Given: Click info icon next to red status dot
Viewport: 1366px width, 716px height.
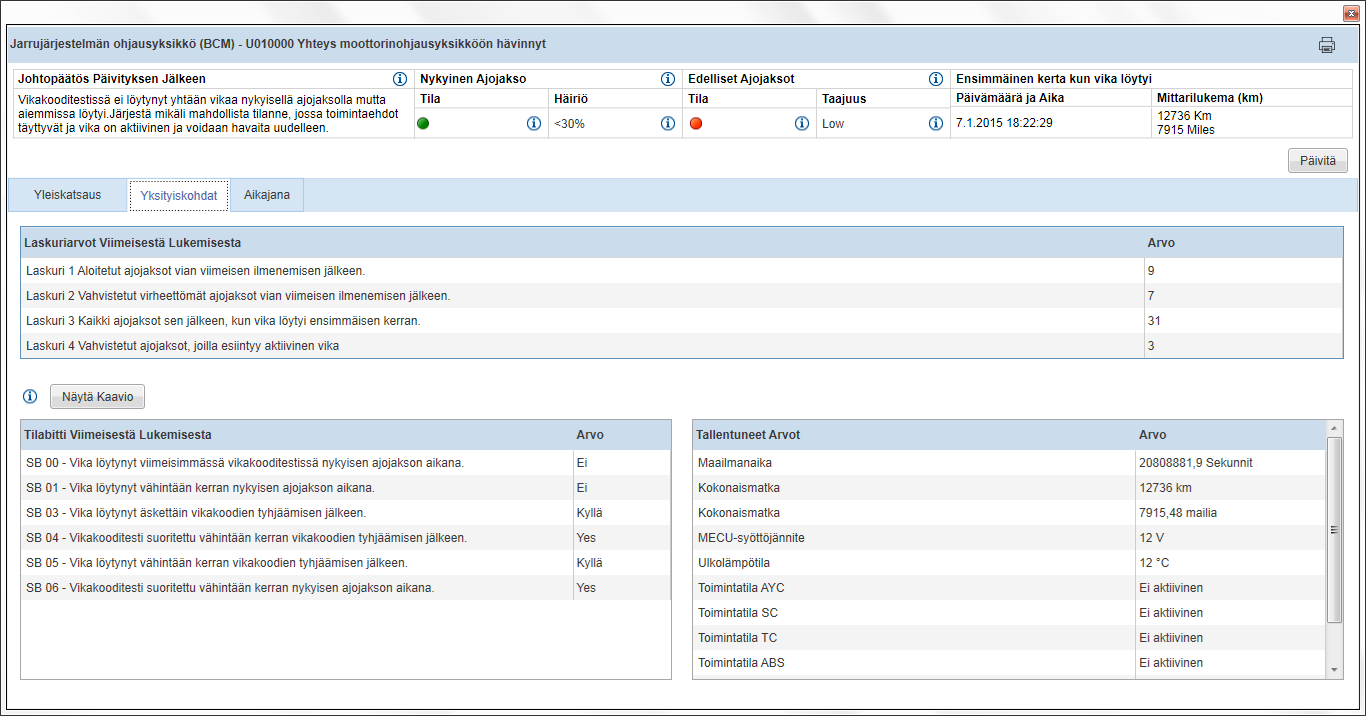Looking at the screenshot, I should point(802,123).
